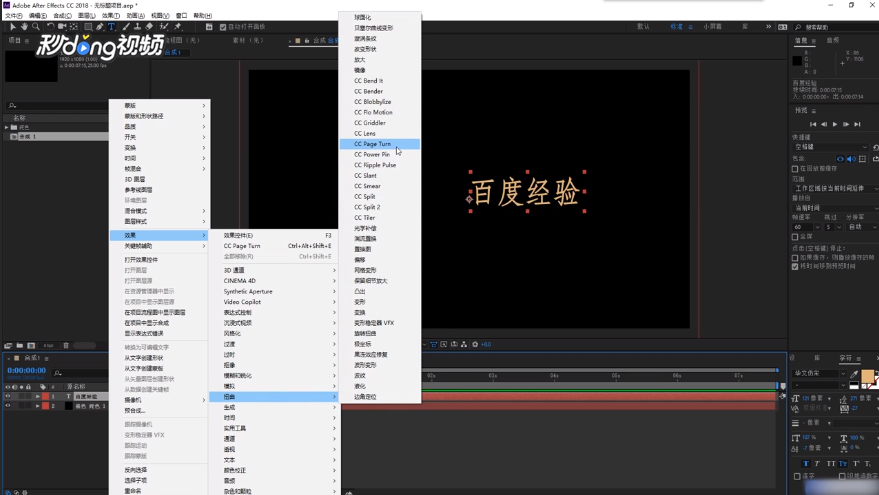Hide layer 2 via eye icon
Image resolution: width=879 pixels, height=495 pixels.
8,406
